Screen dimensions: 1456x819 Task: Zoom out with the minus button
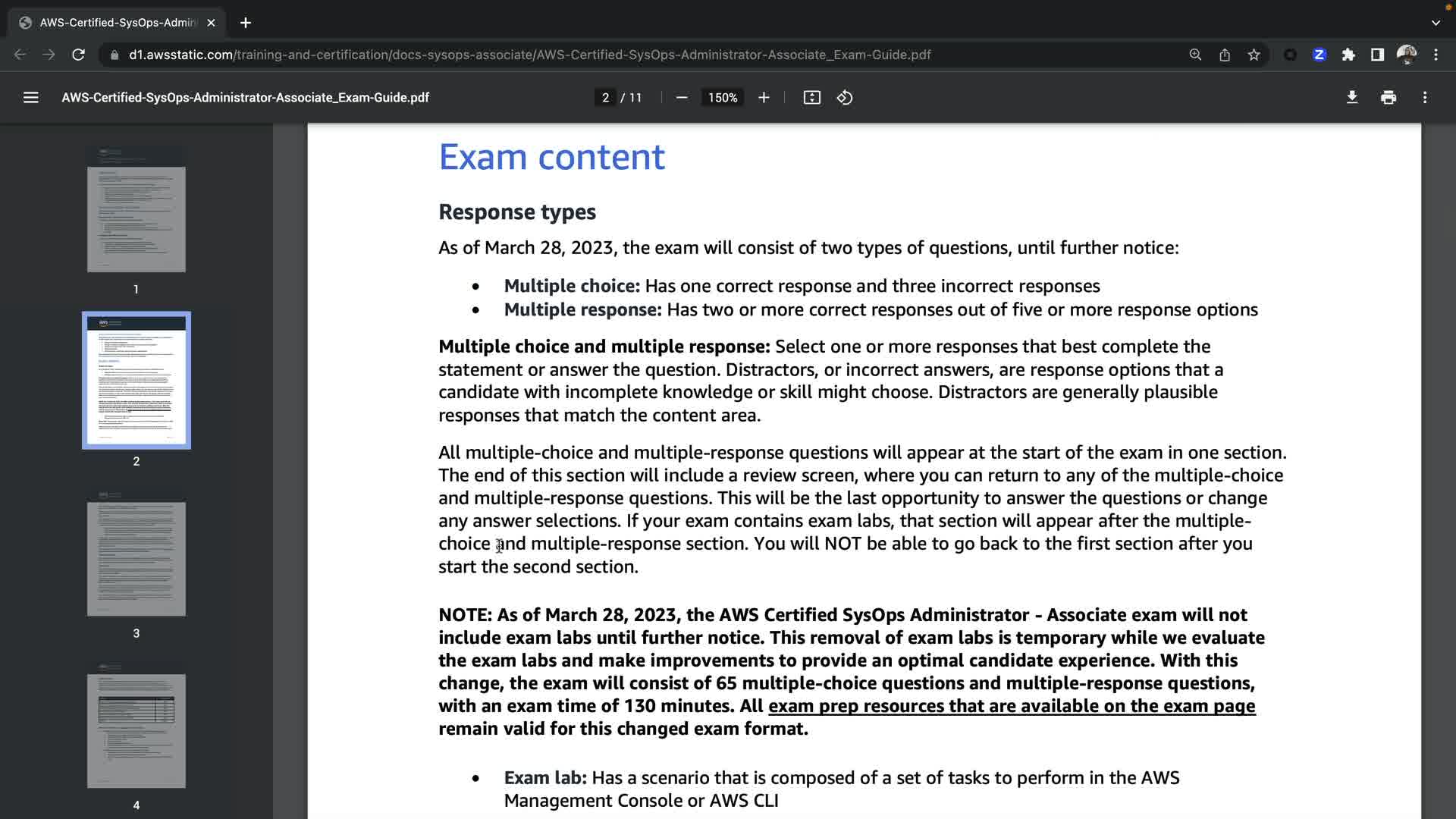tap(681, 97)
